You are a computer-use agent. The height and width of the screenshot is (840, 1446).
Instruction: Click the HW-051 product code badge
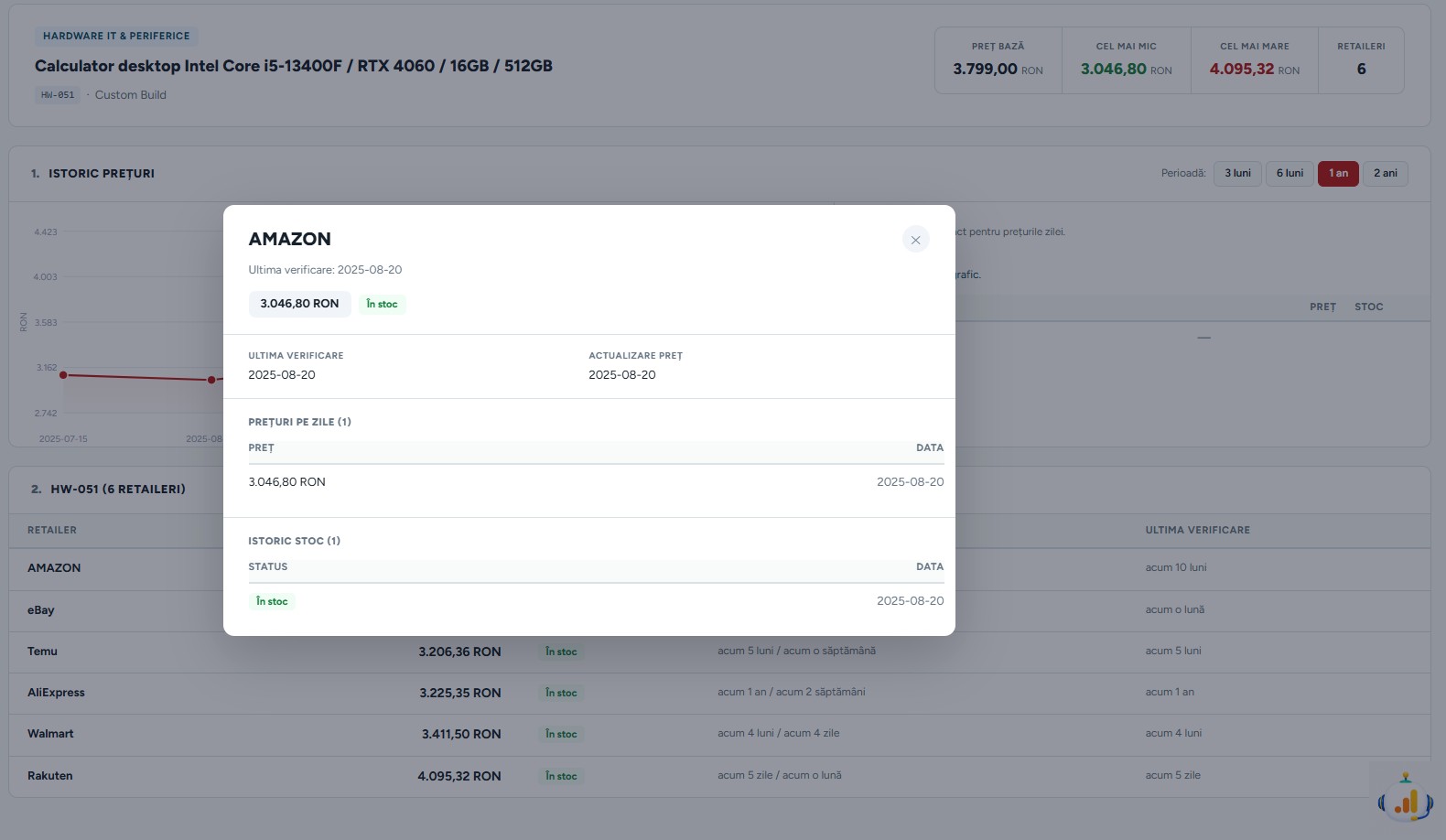58,95
